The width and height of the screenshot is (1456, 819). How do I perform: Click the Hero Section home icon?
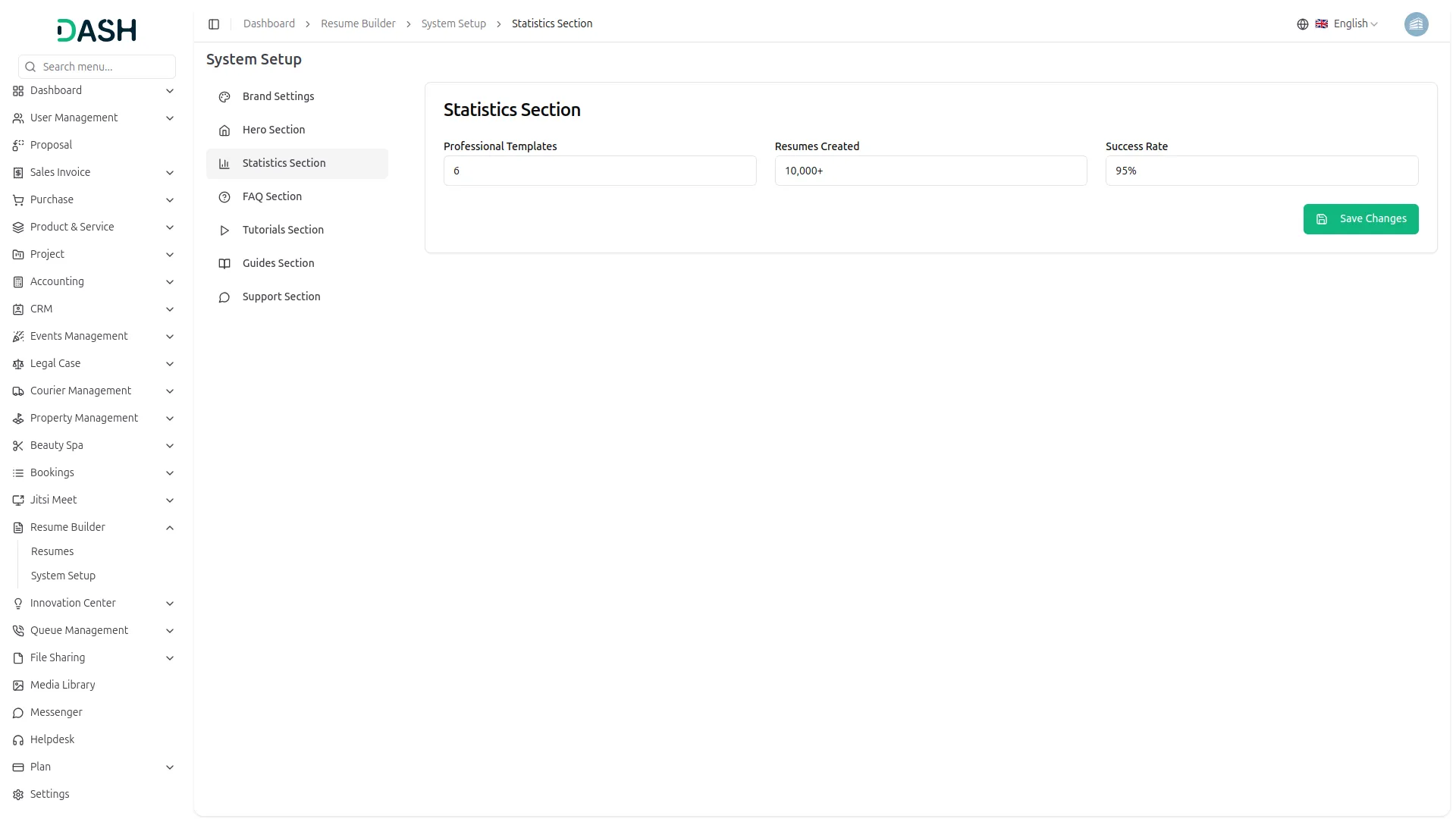pos(224,130)
